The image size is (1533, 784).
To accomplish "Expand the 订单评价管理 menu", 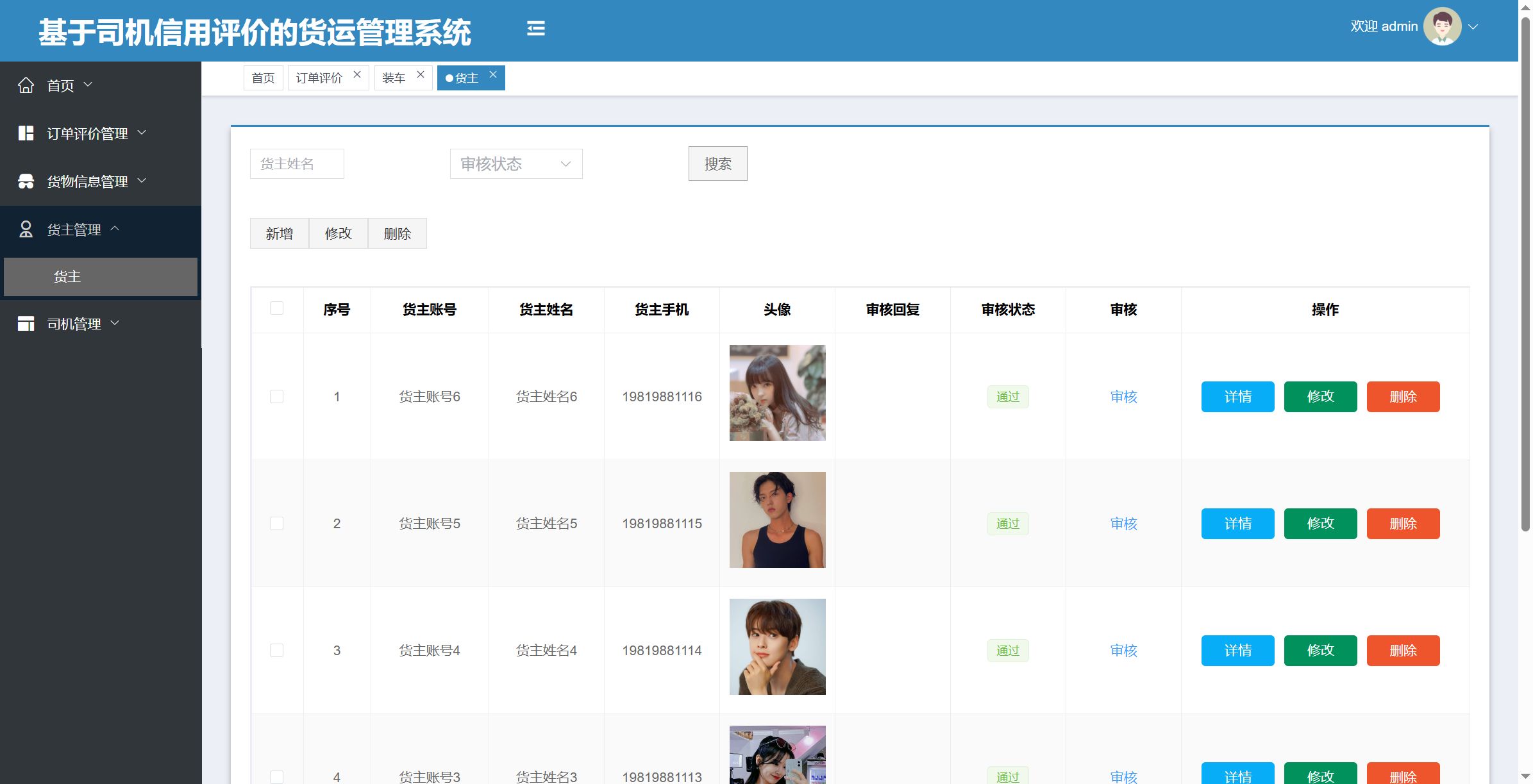I will coord(142,133).
